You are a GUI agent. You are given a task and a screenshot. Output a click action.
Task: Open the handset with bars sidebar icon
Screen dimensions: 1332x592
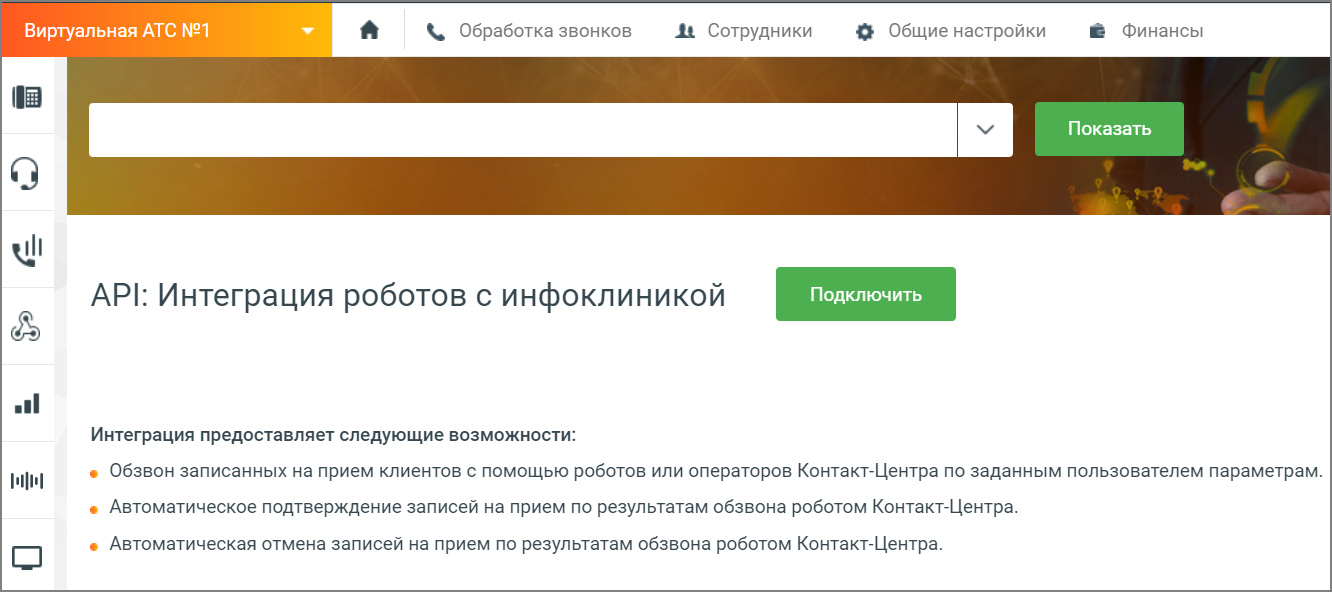(26, 250)
